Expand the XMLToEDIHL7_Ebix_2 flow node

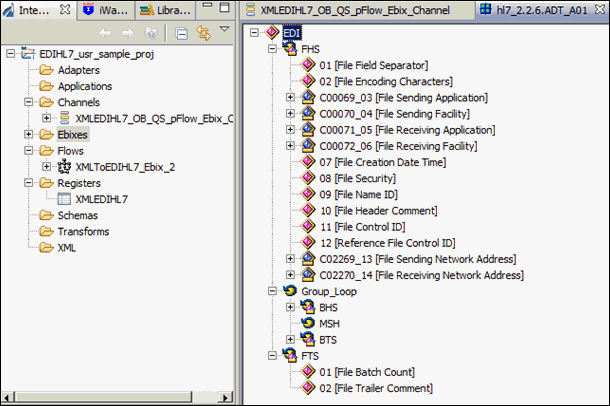(46, 166)
